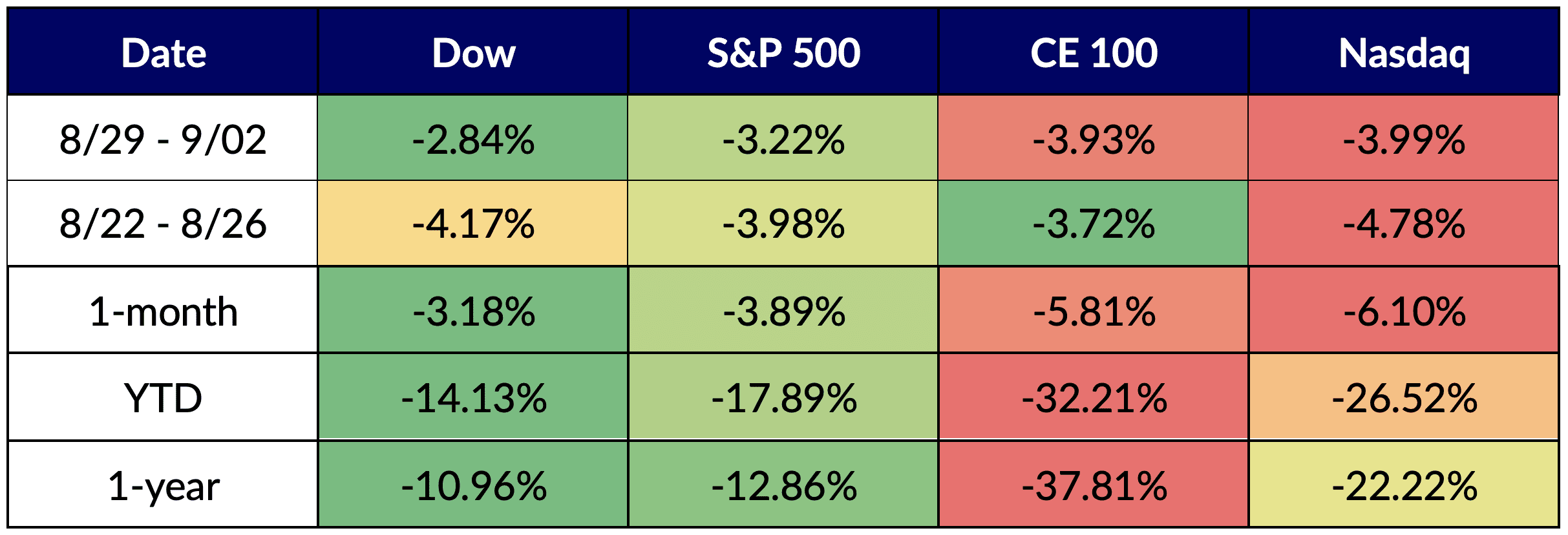Viewport: 1568px width, 535px height.
Task: Select the S&P 500 -17.89% YTD cell
Action: pos(783,397)
